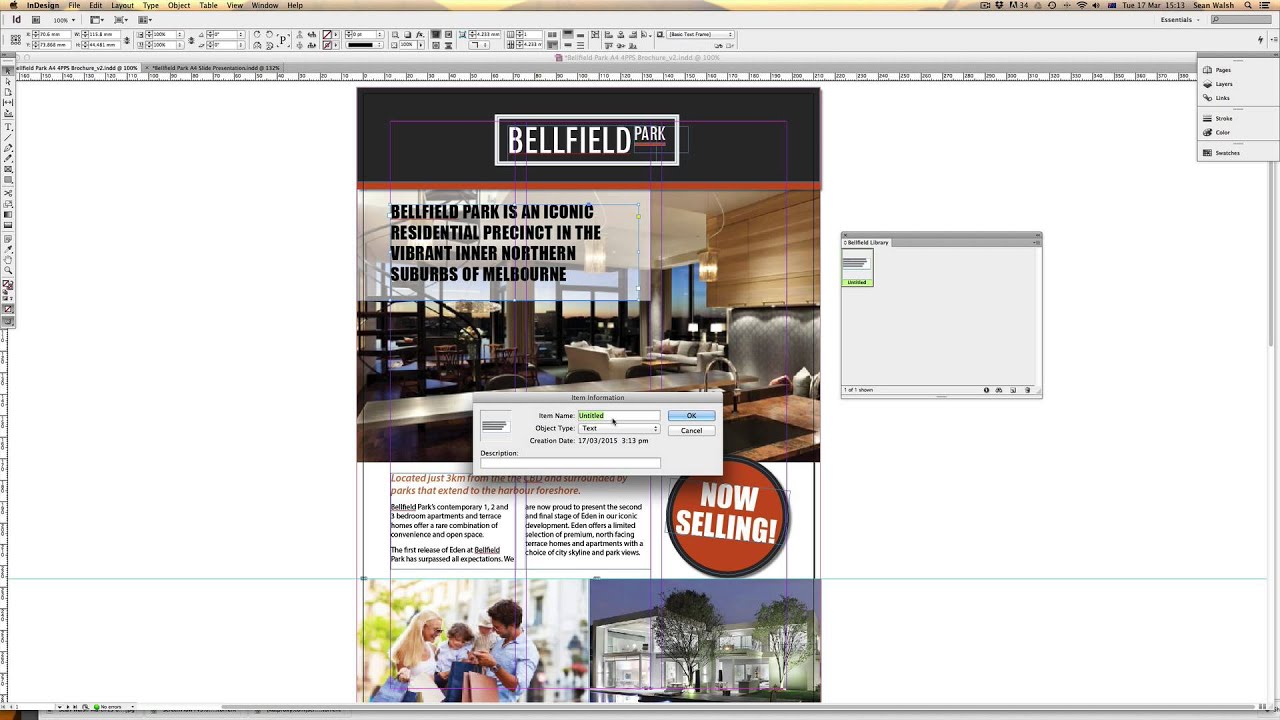Click the library item information icon
1280x720 pixels.
(986, 390)
